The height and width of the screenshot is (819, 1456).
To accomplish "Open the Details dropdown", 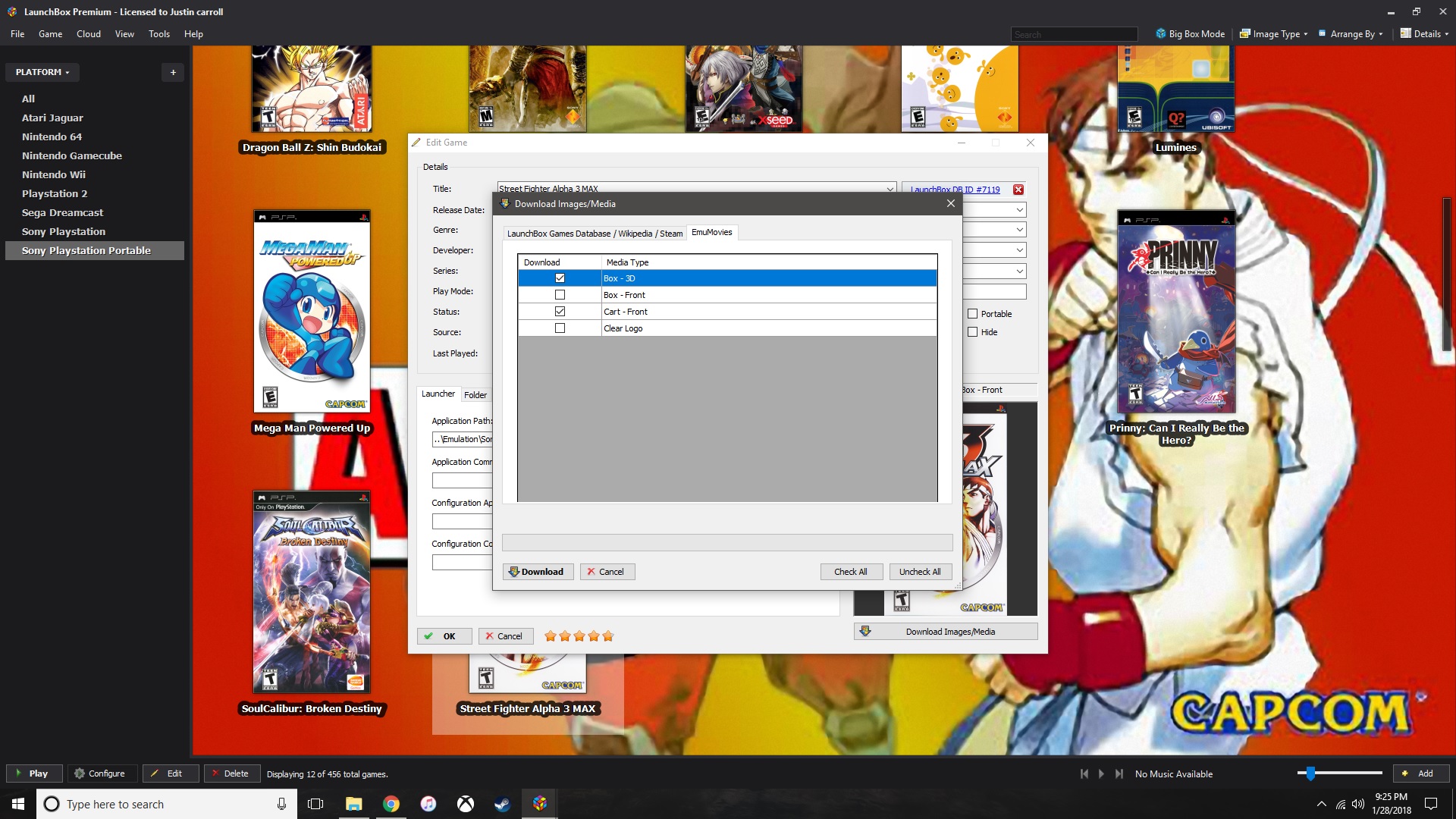I will click(1425, 34).
